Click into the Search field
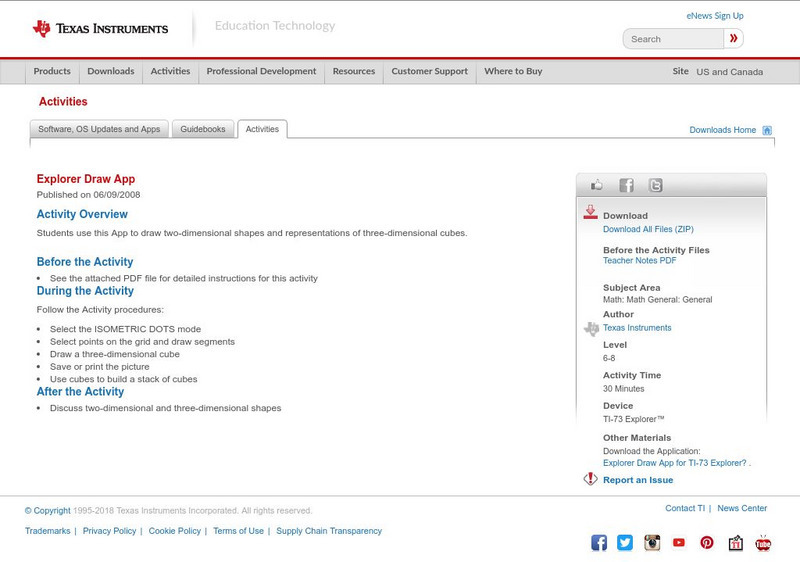800x562 pixels. (673, 39)
